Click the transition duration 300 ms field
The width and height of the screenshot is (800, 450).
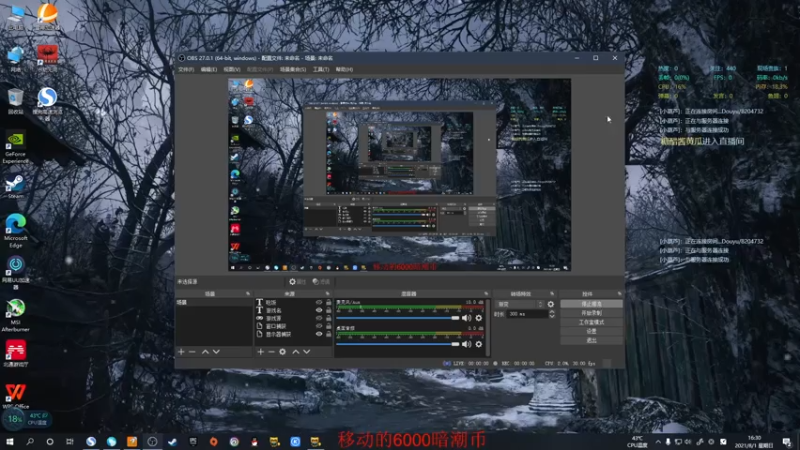point(527,314)
